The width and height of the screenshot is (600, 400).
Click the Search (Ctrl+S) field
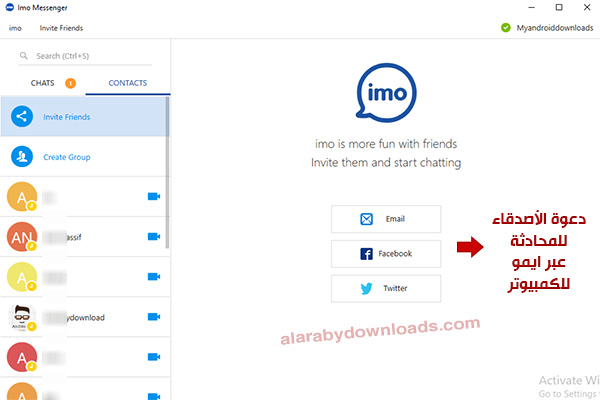pos(85,56)
